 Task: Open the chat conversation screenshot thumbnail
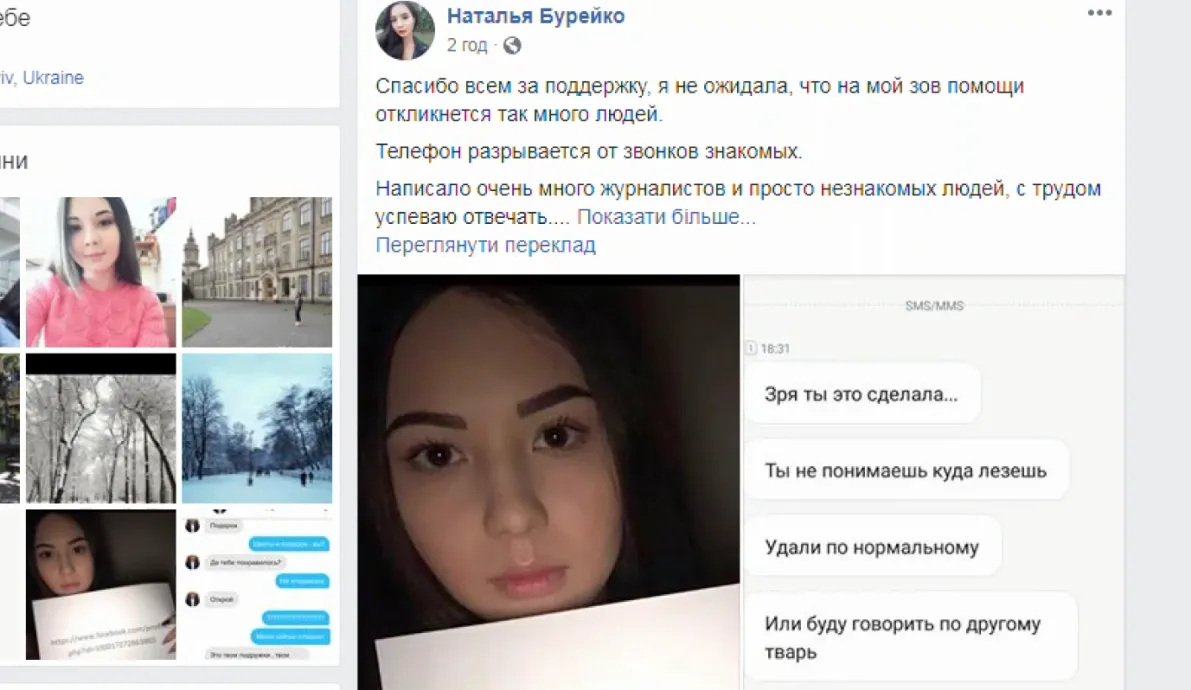(x=257, y=584)
